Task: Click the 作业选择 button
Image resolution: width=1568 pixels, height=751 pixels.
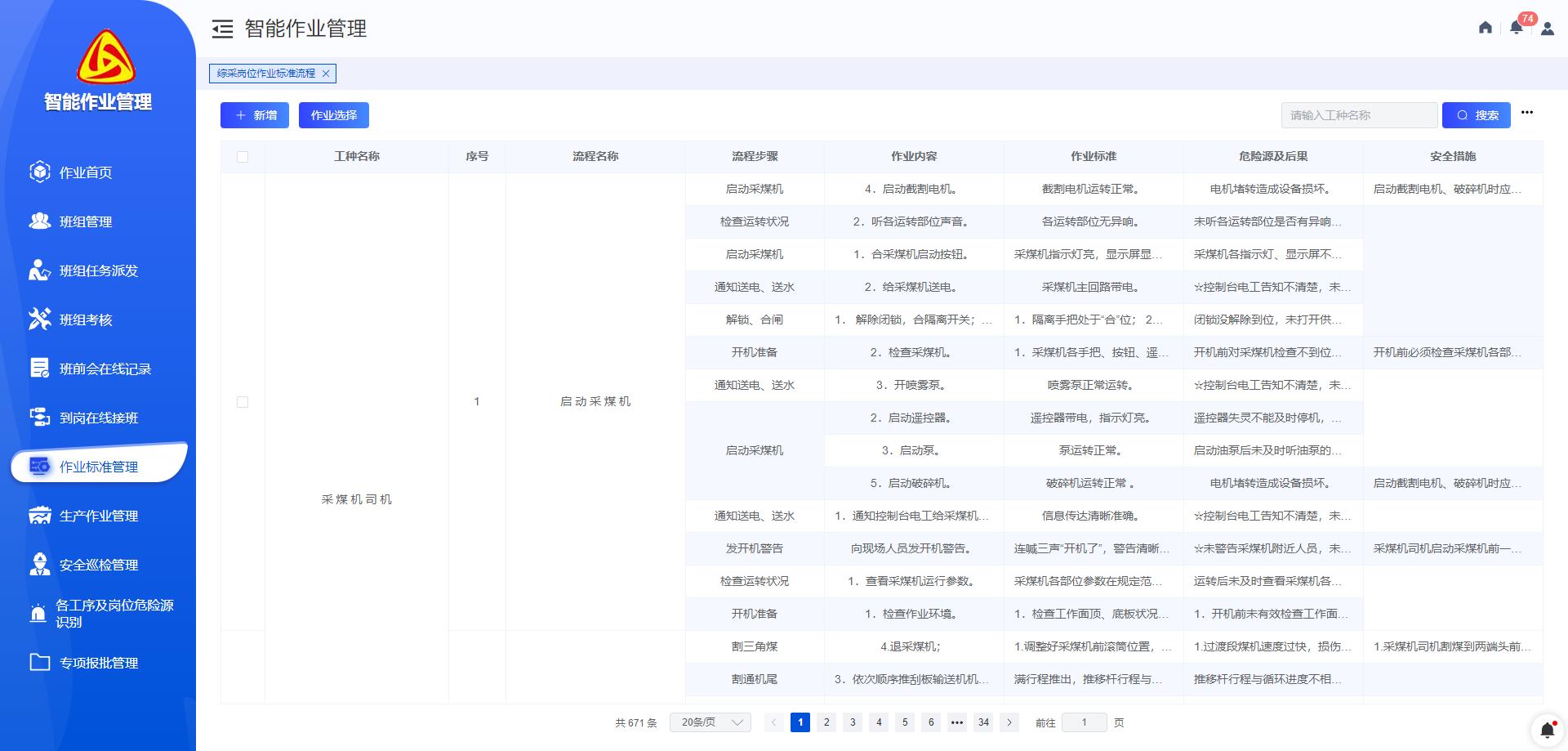Action: pos(334,115)
